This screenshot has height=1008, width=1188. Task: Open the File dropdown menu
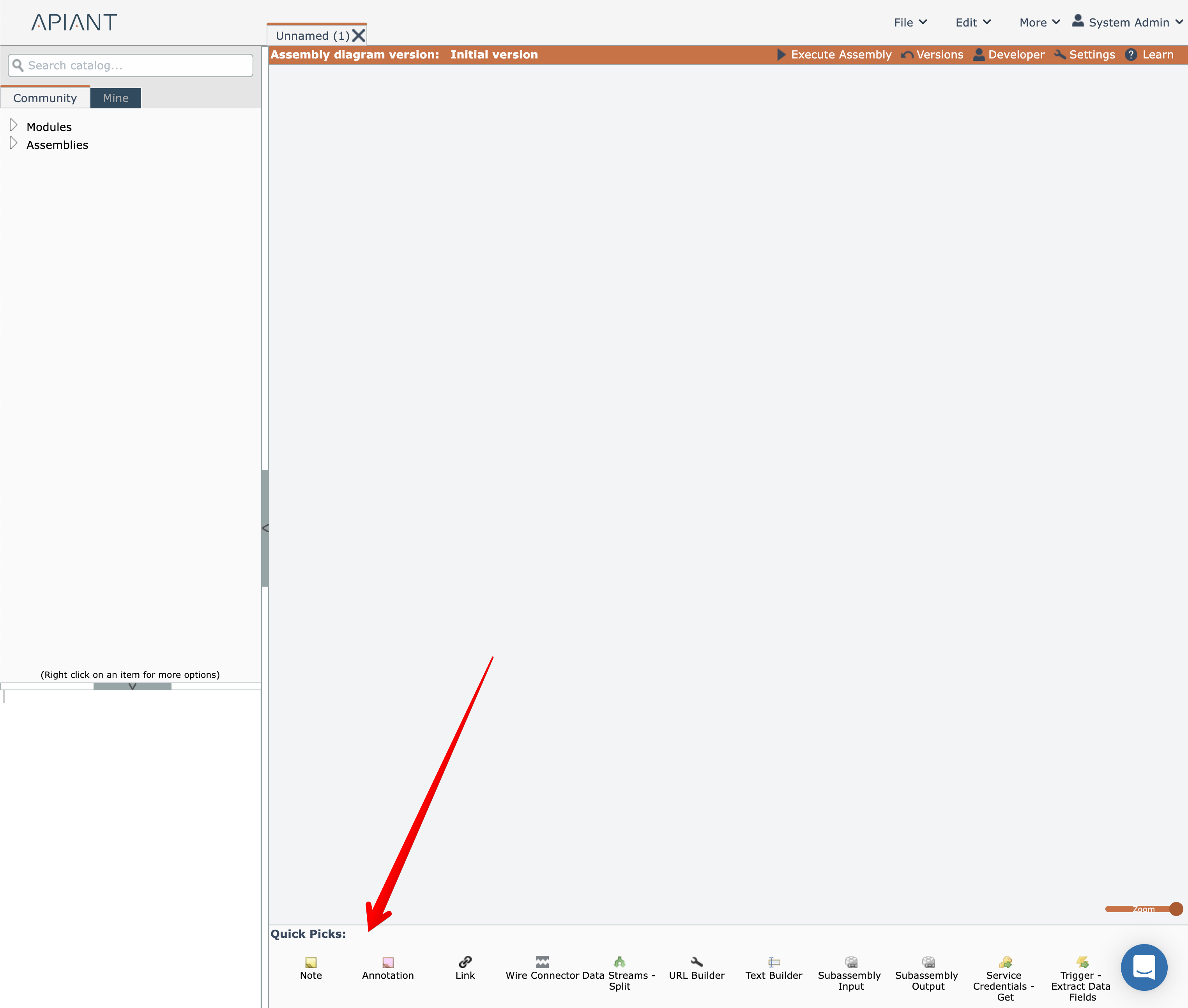tap(910, 22)
